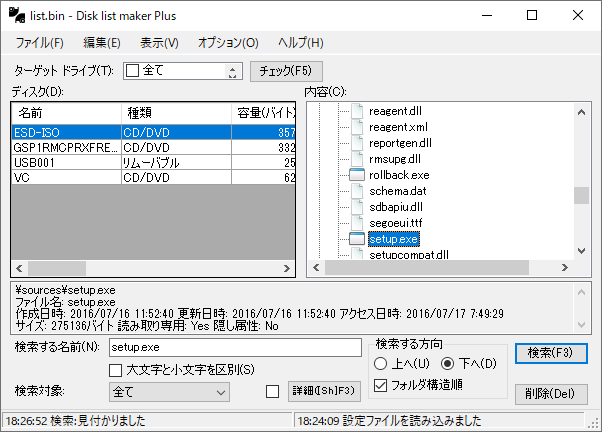Image resolution: width=602 pixels, height=432 pixels.
Task: Select sdbapiu.dll in the contents tree
Action: tap(396, 207)
